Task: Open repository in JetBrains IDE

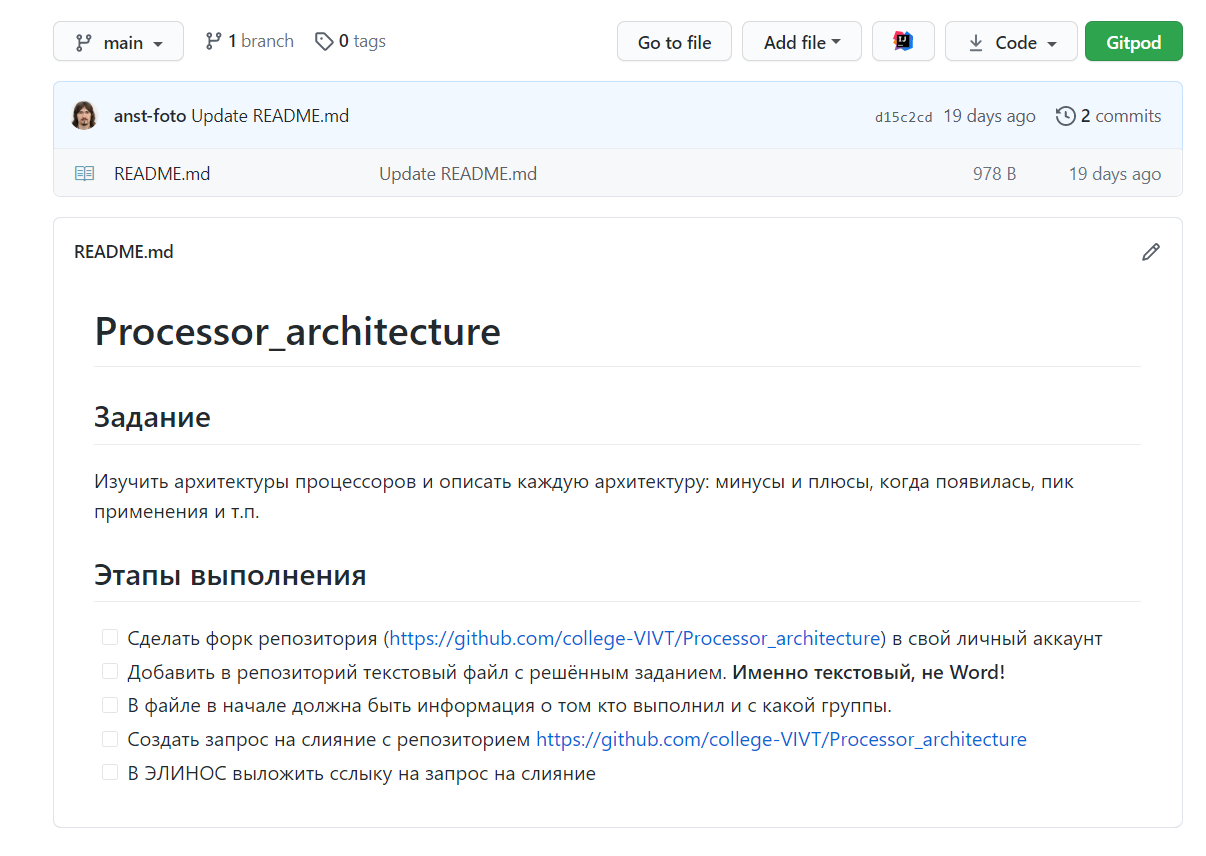Action: click(x=903, y=41)
